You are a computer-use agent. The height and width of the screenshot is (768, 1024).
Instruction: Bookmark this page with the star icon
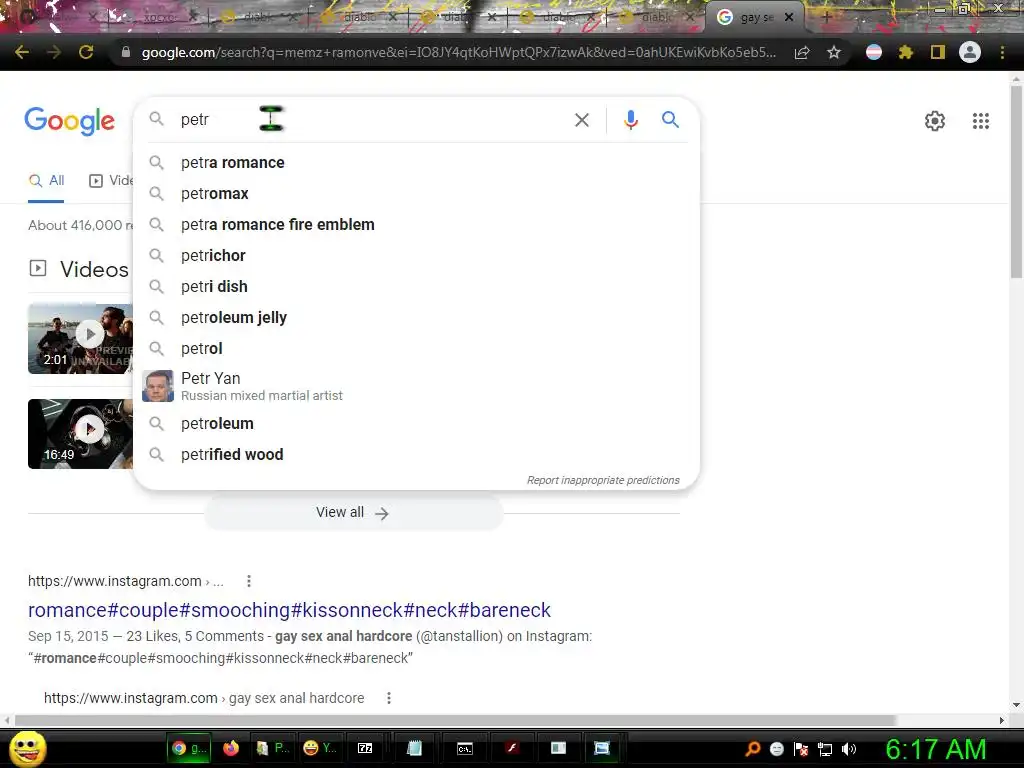pos(833,52)
